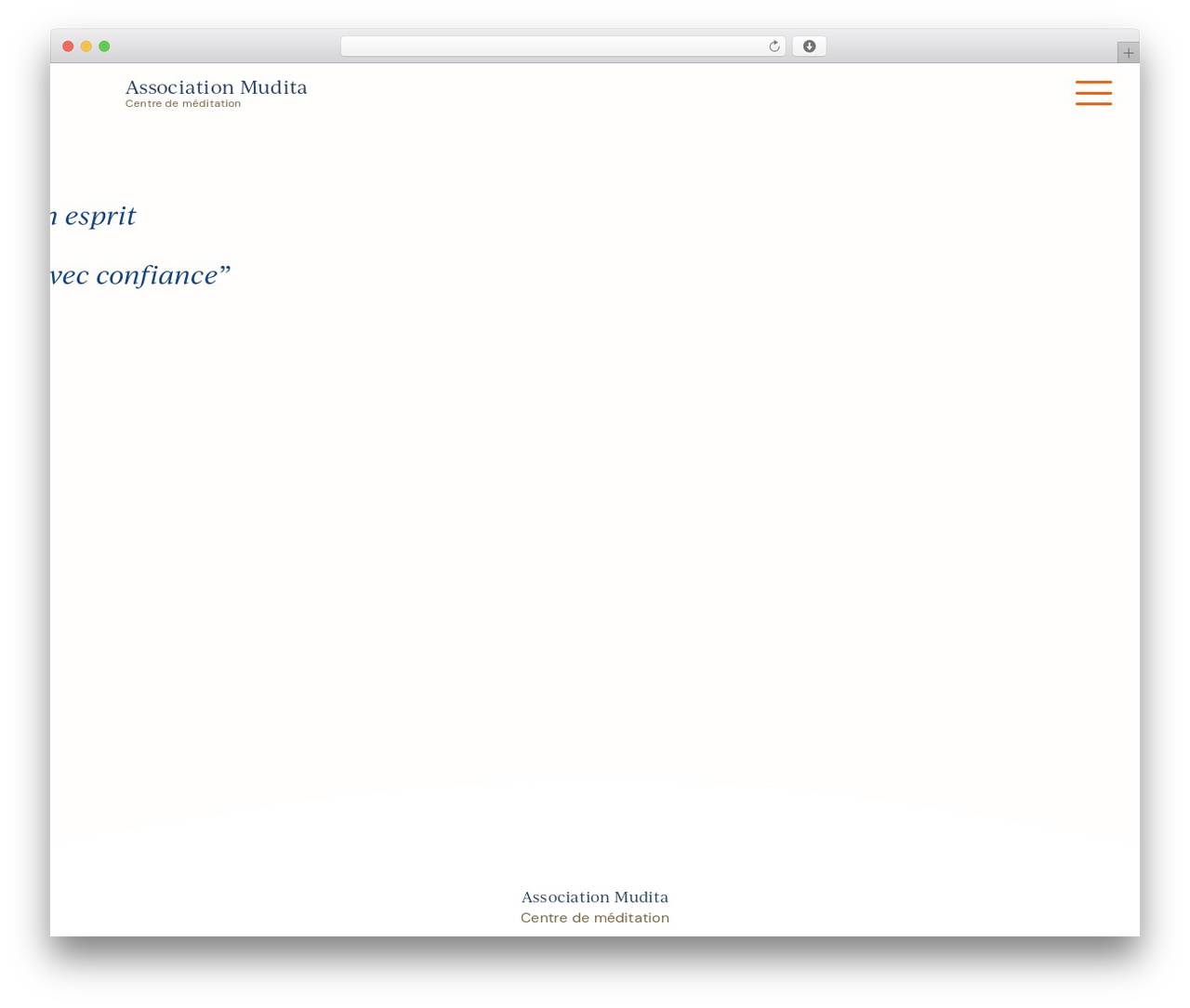Select the header subtitle Centre de méditation
Viewport: 1190px width, 1008px height.
coord(183,104)
